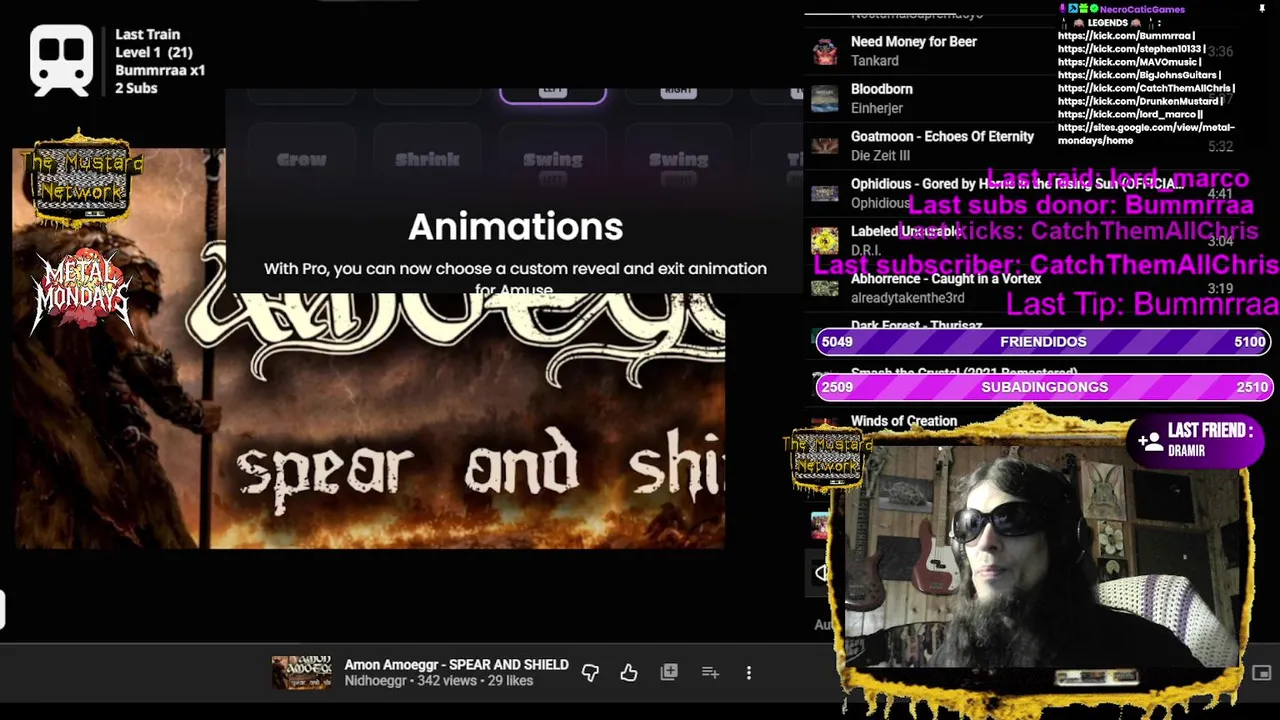Click the Last subscriber: CatchThemAllChris label
1280x720 pixels.
1046,265
